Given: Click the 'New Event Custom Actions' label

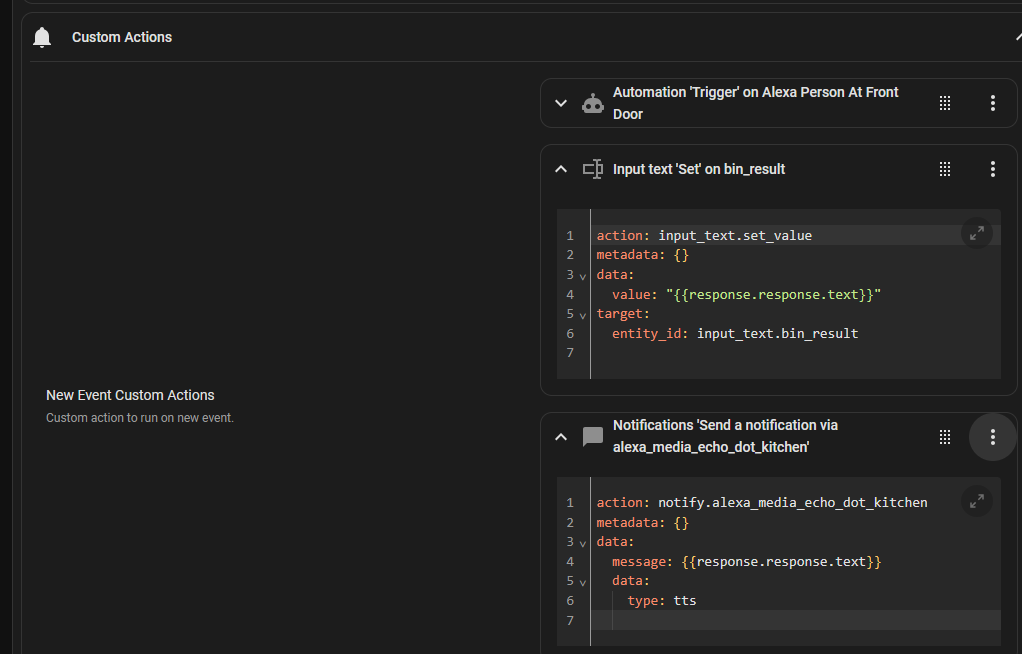Looking at the screenshot, I should tap(130, 395).
